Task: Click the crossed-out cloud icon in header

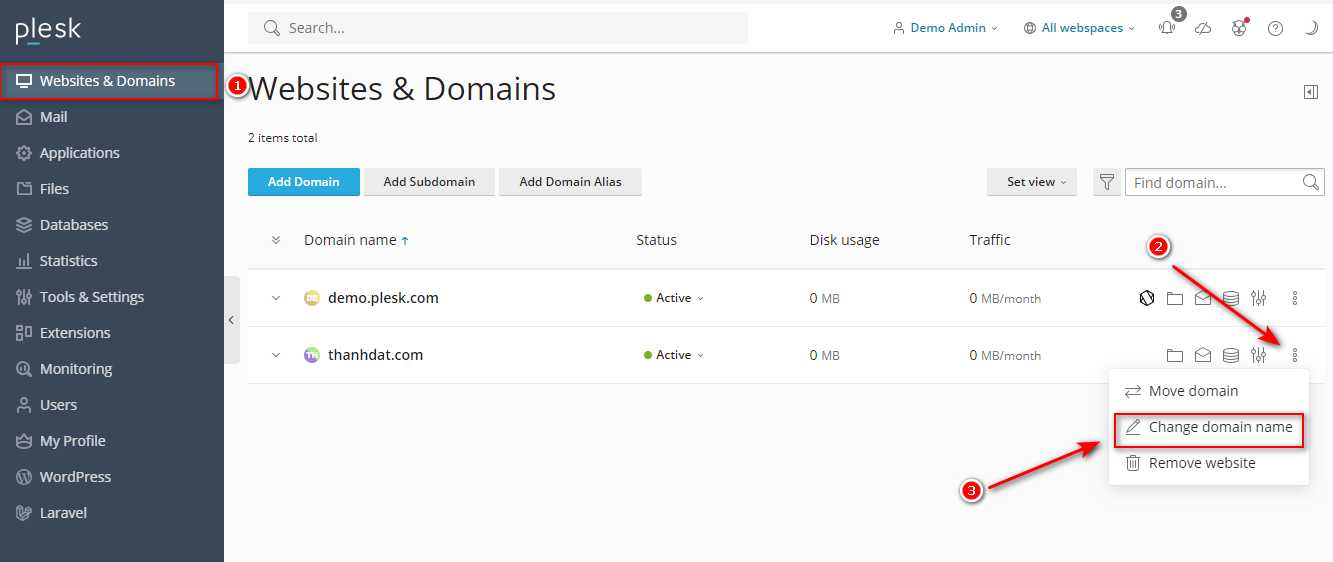Action: [x=1203, y=28]
